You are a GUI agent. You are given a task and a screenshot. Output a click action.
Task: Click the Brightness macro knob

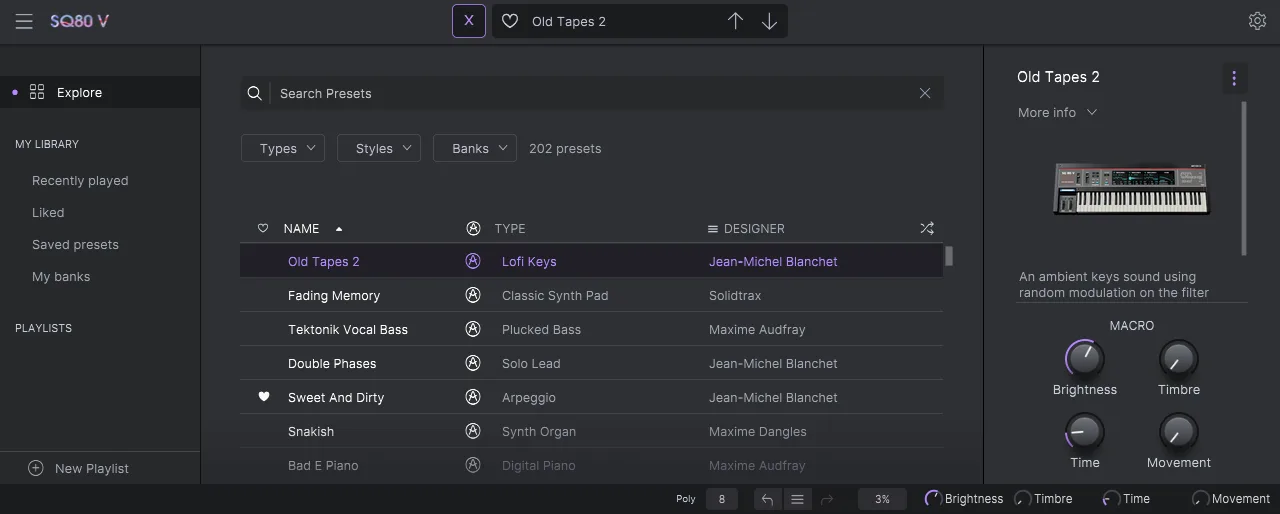(x=1084, y=358)
